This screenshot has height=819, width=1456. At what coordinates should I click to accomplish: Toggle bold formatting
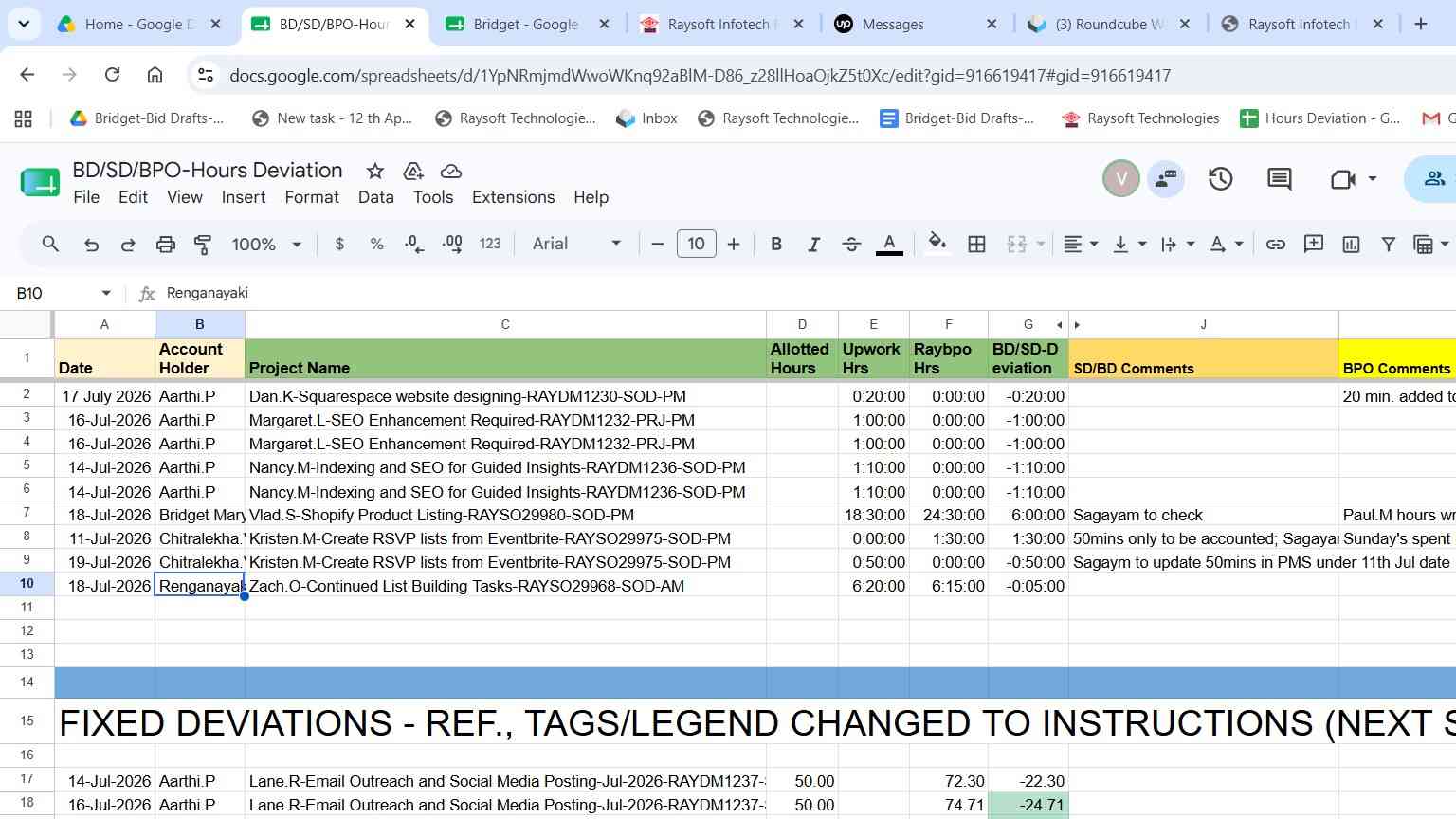[x=776, y=244]
